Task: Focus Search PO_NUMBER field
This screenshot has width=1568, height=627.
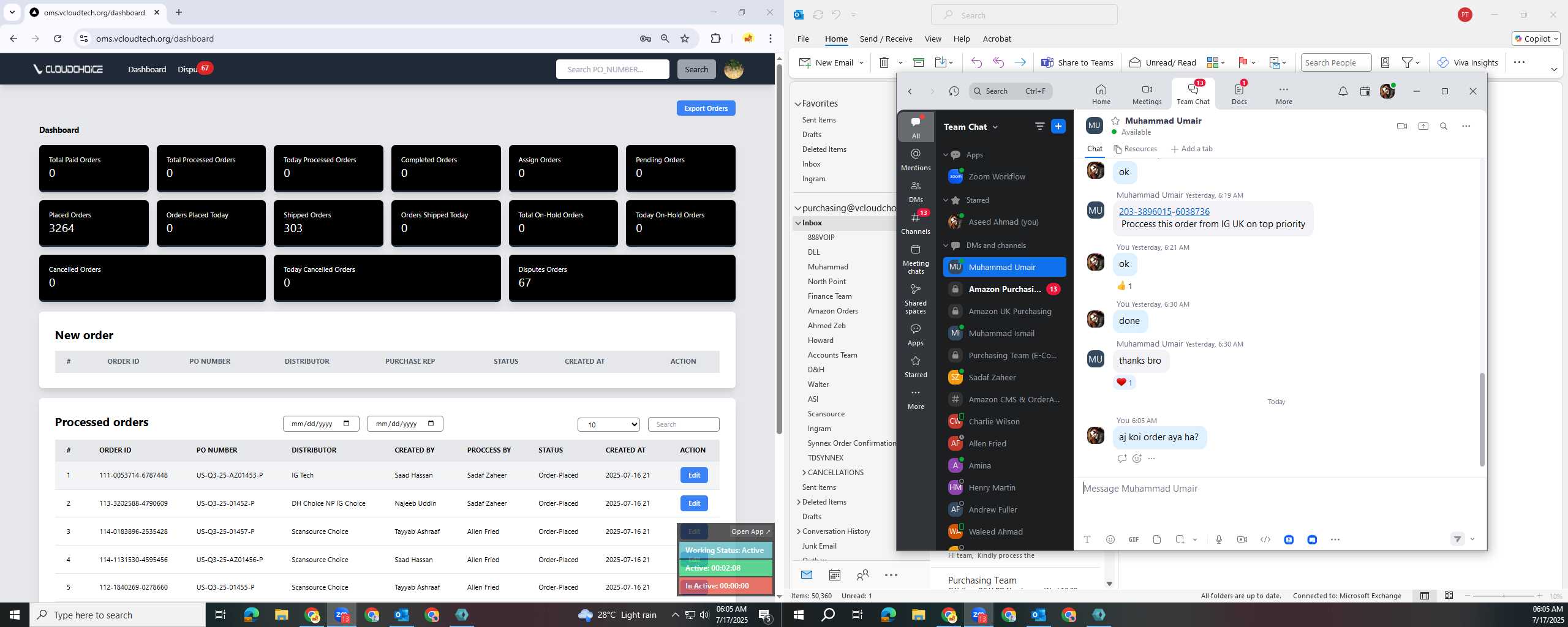Action: pos(612,69)
